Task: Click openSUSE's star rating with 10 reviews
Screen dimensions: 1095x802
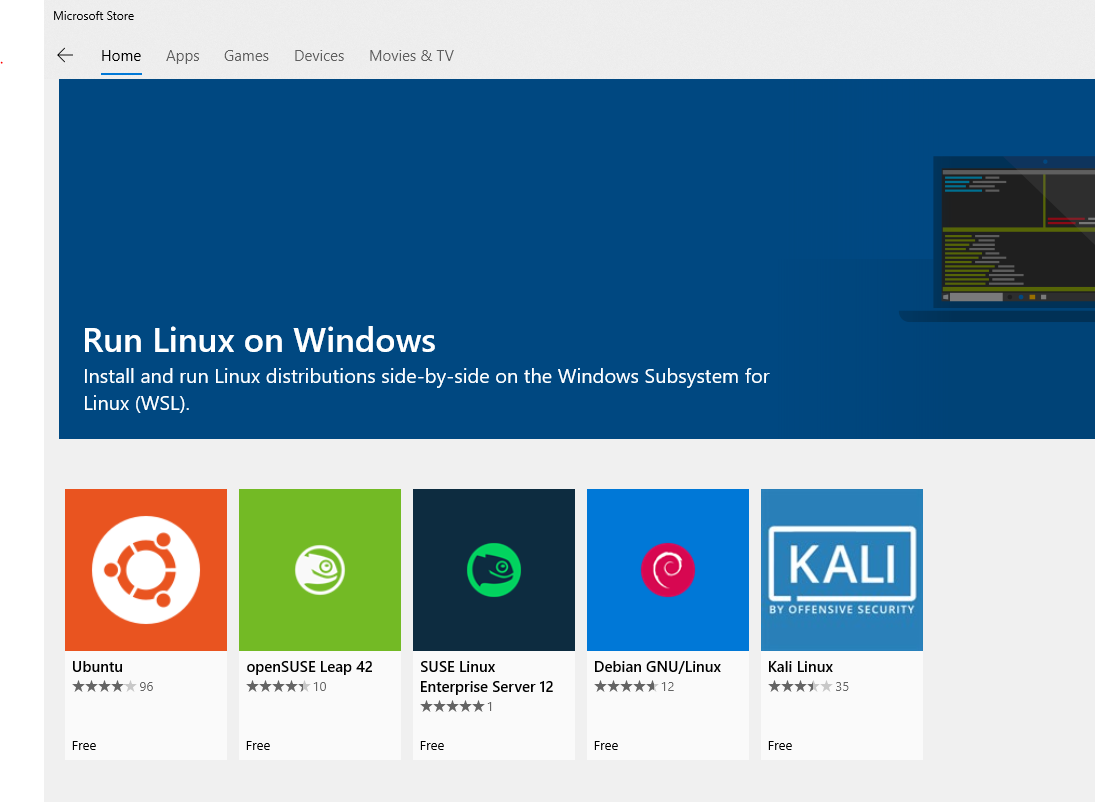Action: tap(286, 687)
